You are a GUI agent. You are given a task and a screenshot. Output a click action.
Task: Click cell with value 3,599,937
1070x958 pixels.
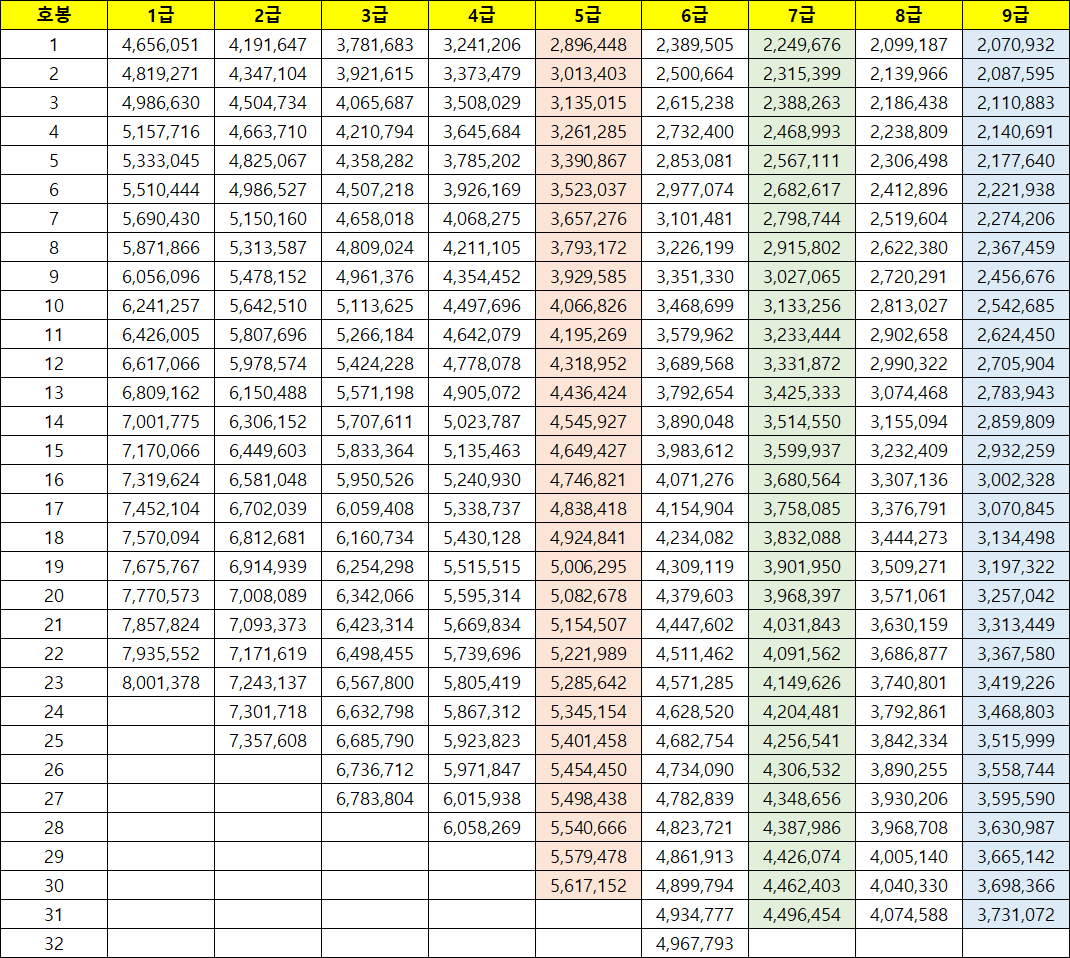click(802, 450)
